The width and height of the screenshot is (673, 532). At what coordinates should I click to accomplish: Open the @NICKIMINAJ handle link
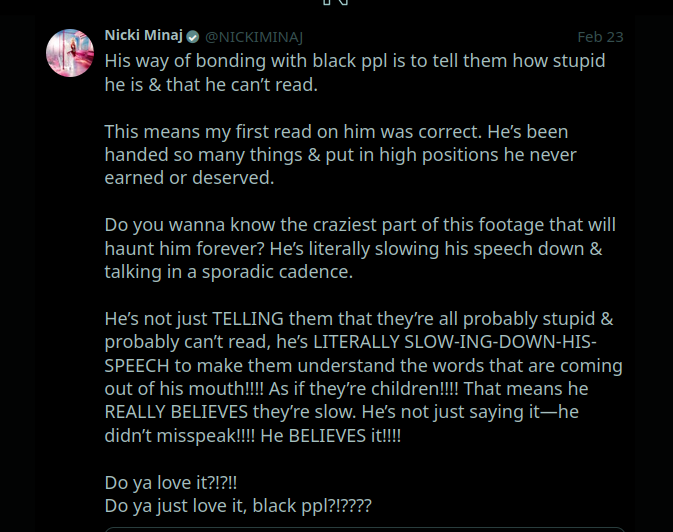coord(253,37)
